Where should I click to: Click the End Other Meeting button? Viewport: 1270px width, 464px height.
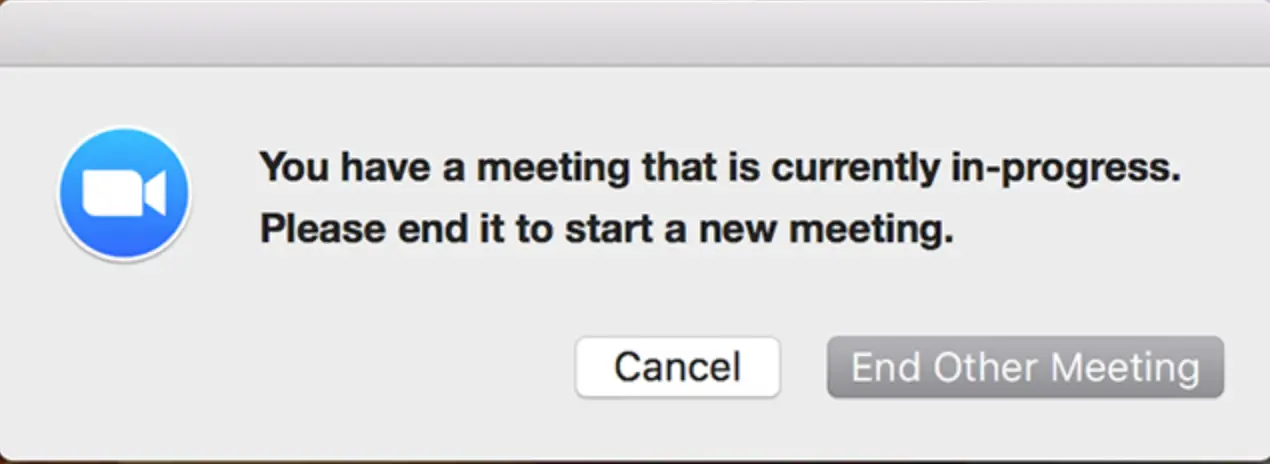coord(1025,367)
